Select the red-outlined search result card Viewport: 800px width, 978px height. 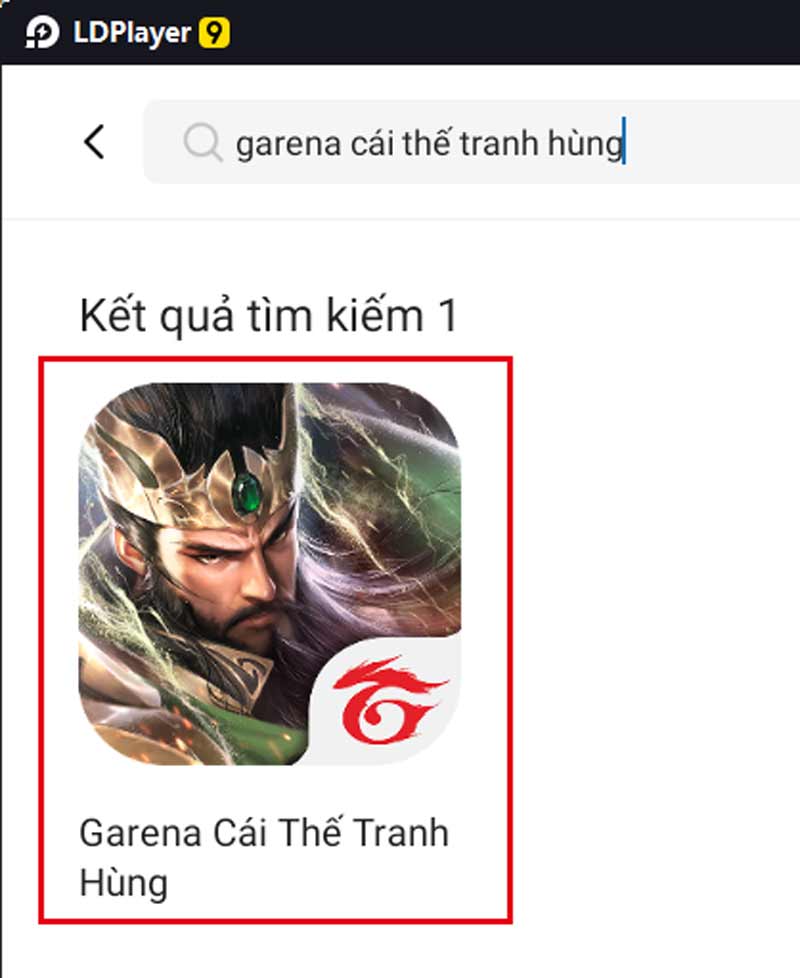(275, 639)
